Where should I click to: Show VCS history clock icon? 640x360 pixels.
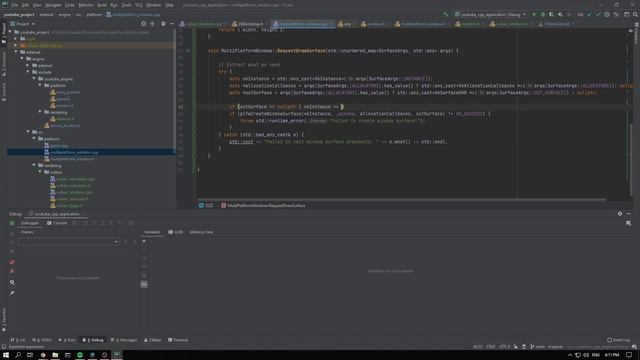click(x=607, y=14)
